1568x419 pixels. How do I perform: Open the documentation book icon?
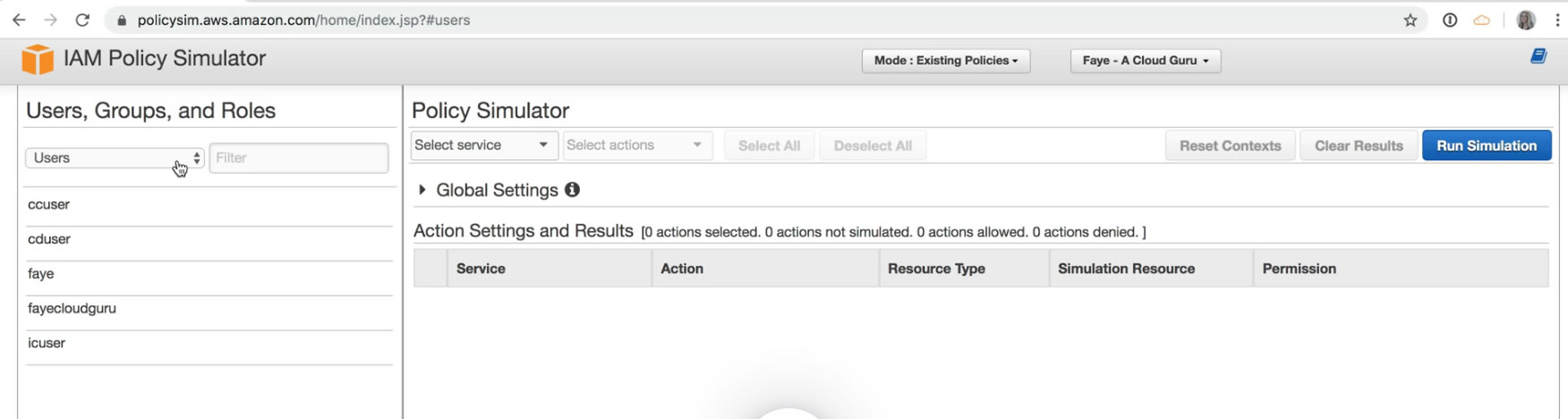(1538, 56)
